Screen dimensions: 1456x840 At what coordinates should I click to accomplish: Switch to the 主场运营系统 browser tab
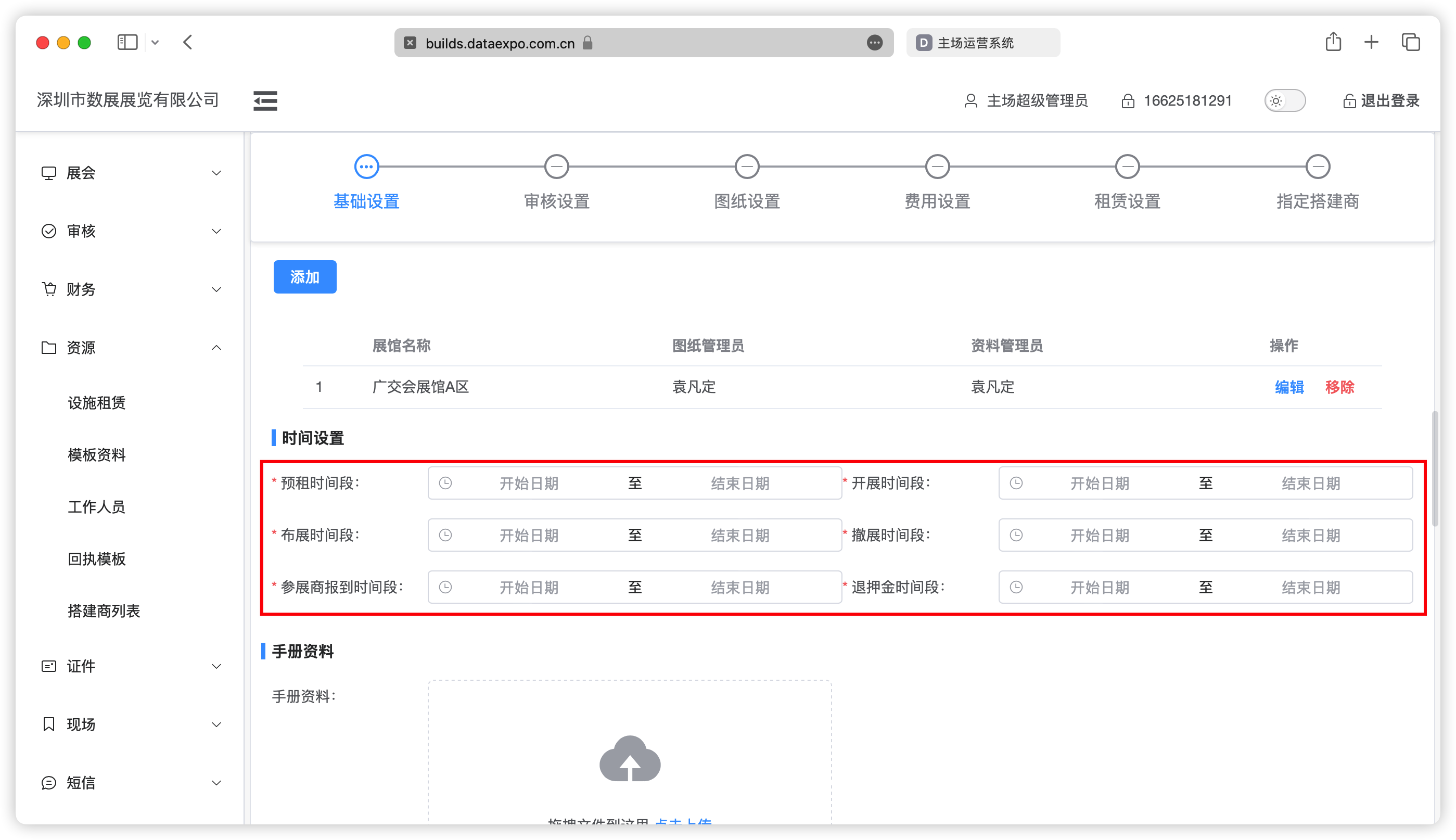pyautogui.click(x=982, y=43)
